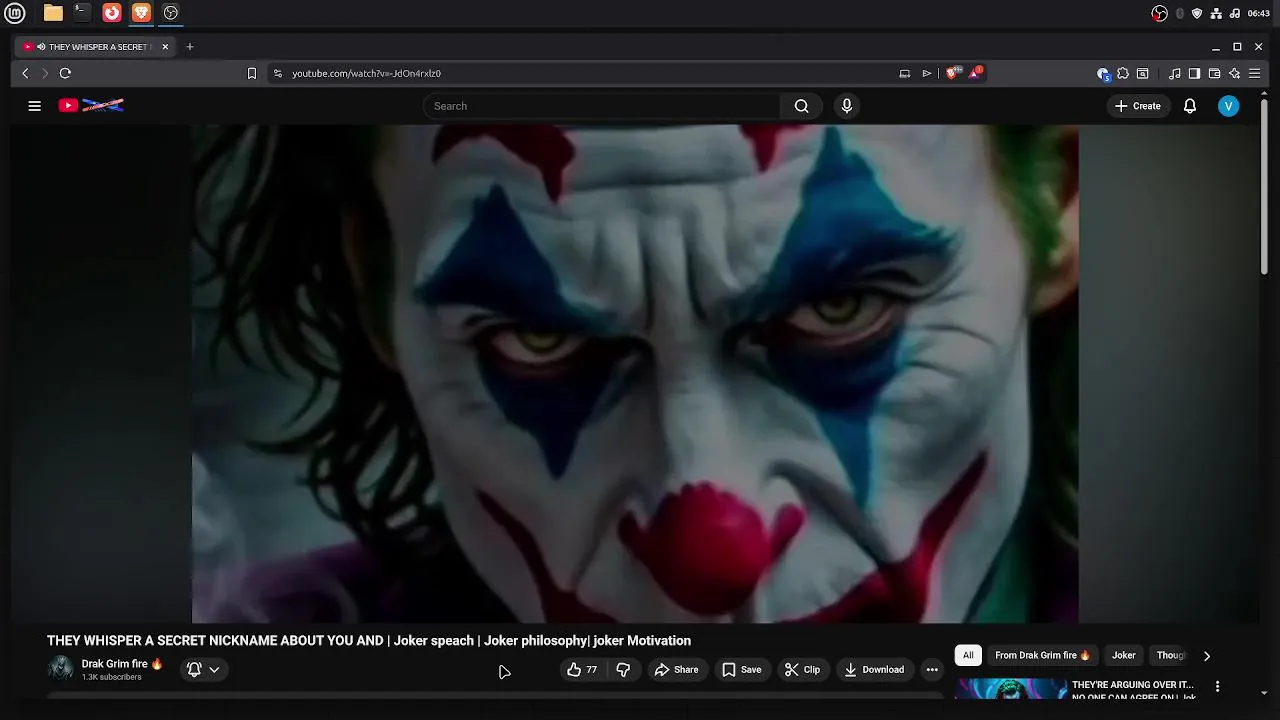This screenshot has width=1280, height=720.
Task: Open the browser main hamburger menu
Action: [x=1254, y=73]
